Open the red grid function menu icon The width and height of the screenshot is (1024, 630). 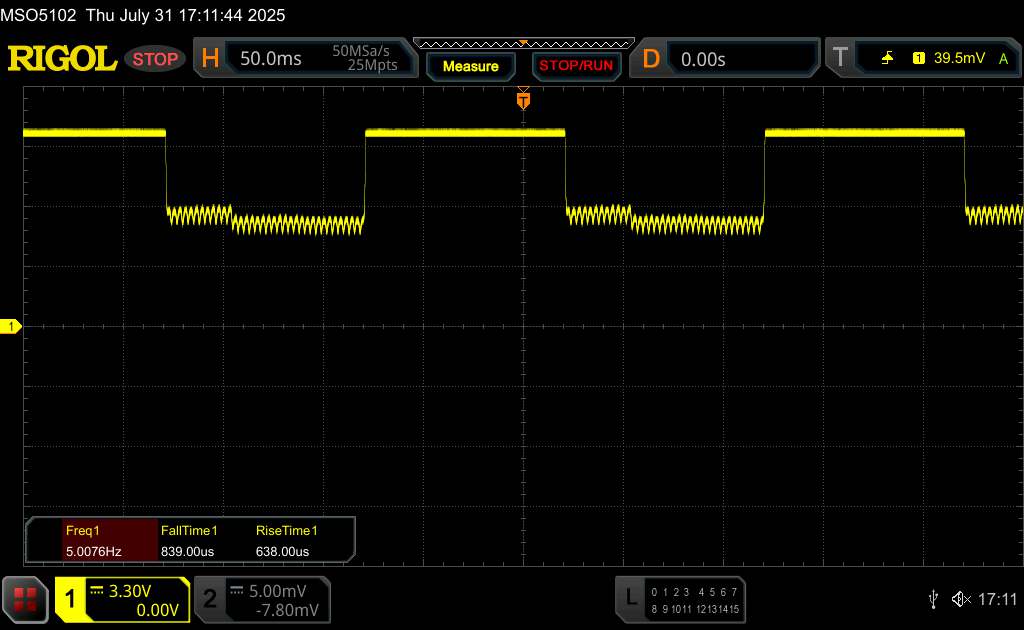point(25,599)
